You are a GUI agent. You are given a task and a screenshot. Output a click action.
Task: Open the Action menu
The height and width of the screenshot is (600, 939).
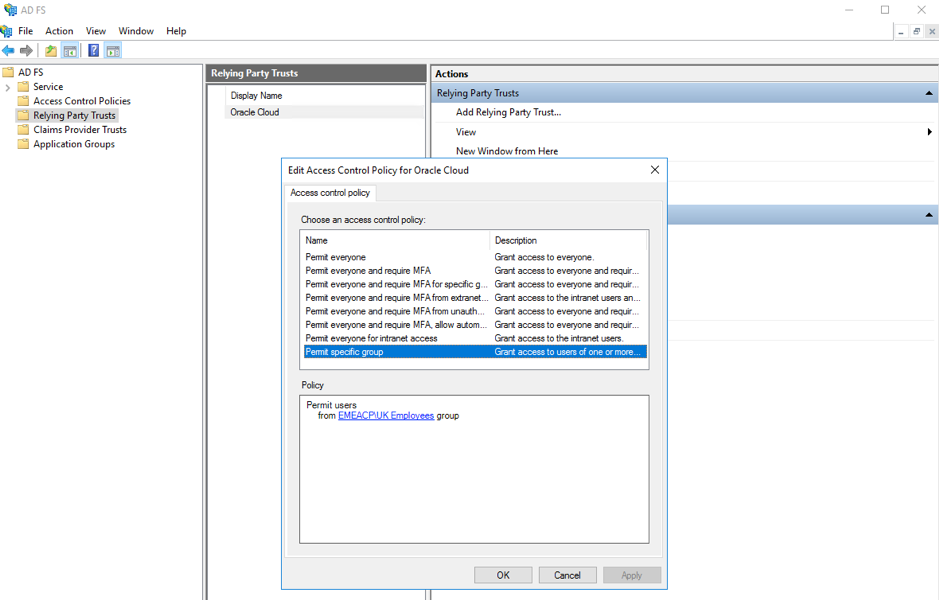59,31
